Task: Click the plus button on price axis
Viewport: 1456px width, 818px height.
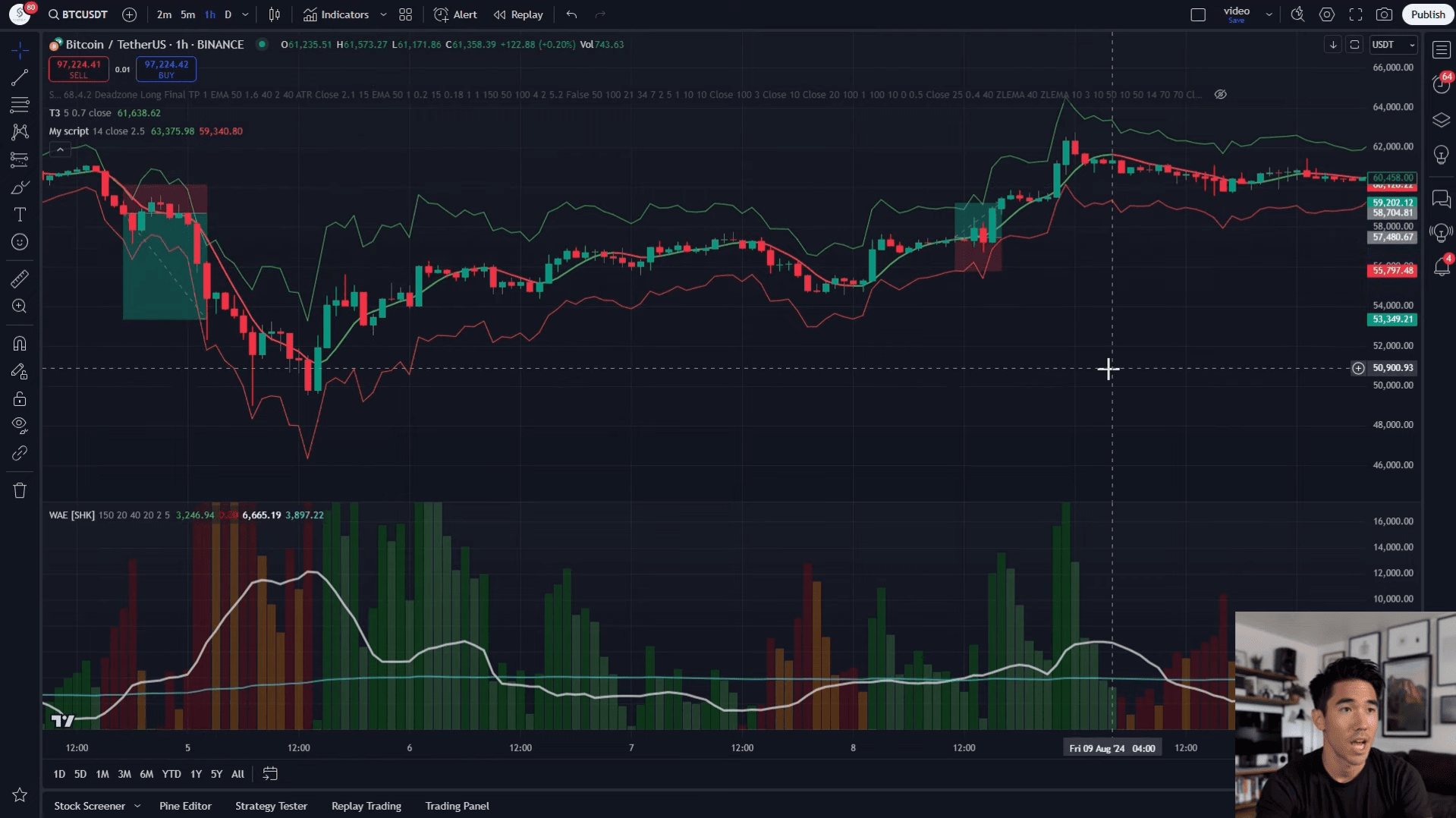Action: 1358,368
